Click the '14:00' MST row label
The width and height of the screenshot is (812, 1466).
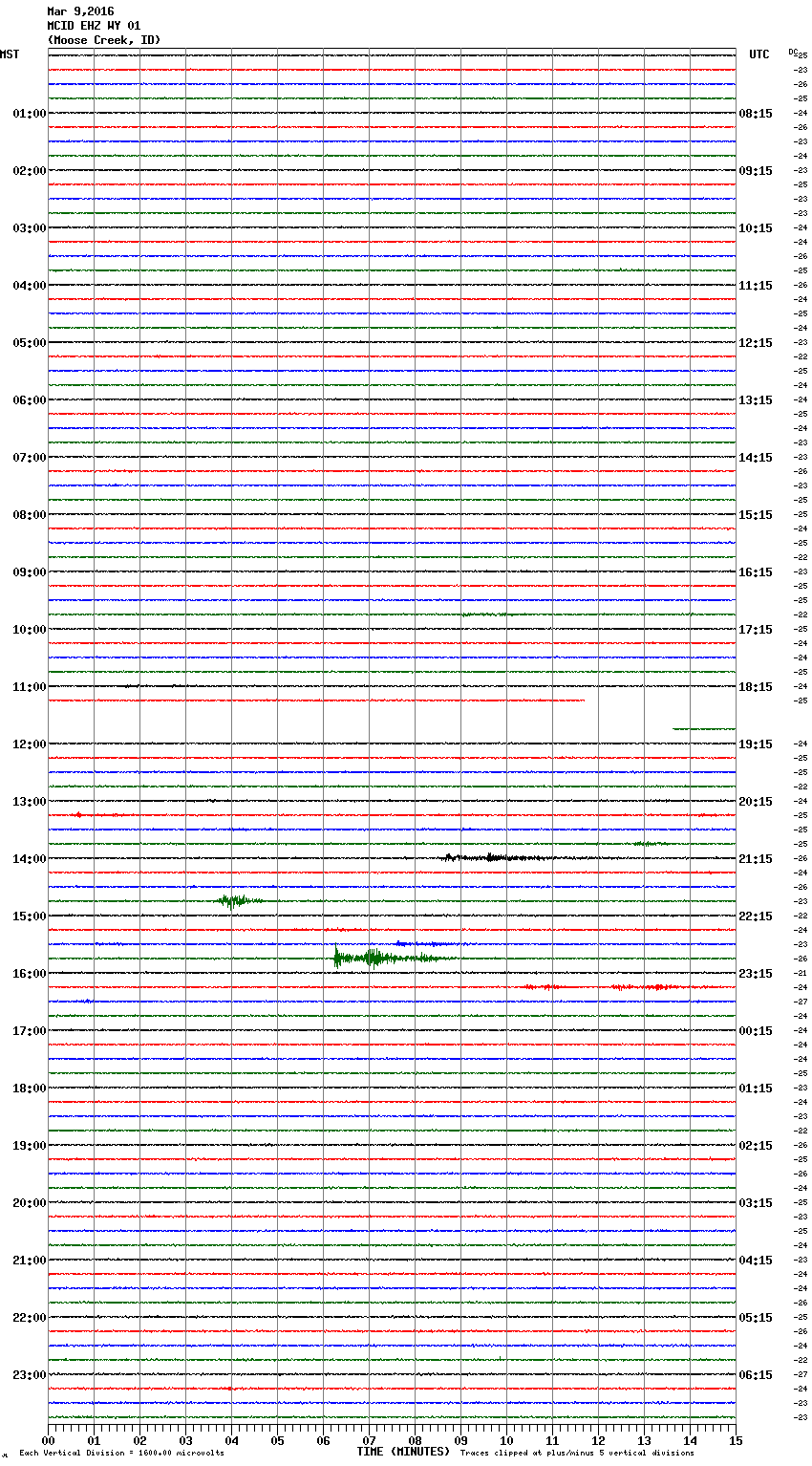tap(30, 859)
